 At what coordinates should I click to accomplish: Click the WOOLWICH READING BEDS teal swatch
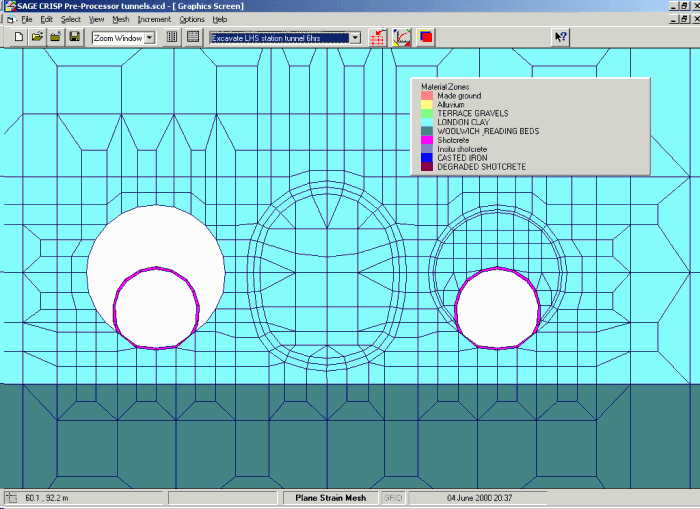tap(427, 131)
